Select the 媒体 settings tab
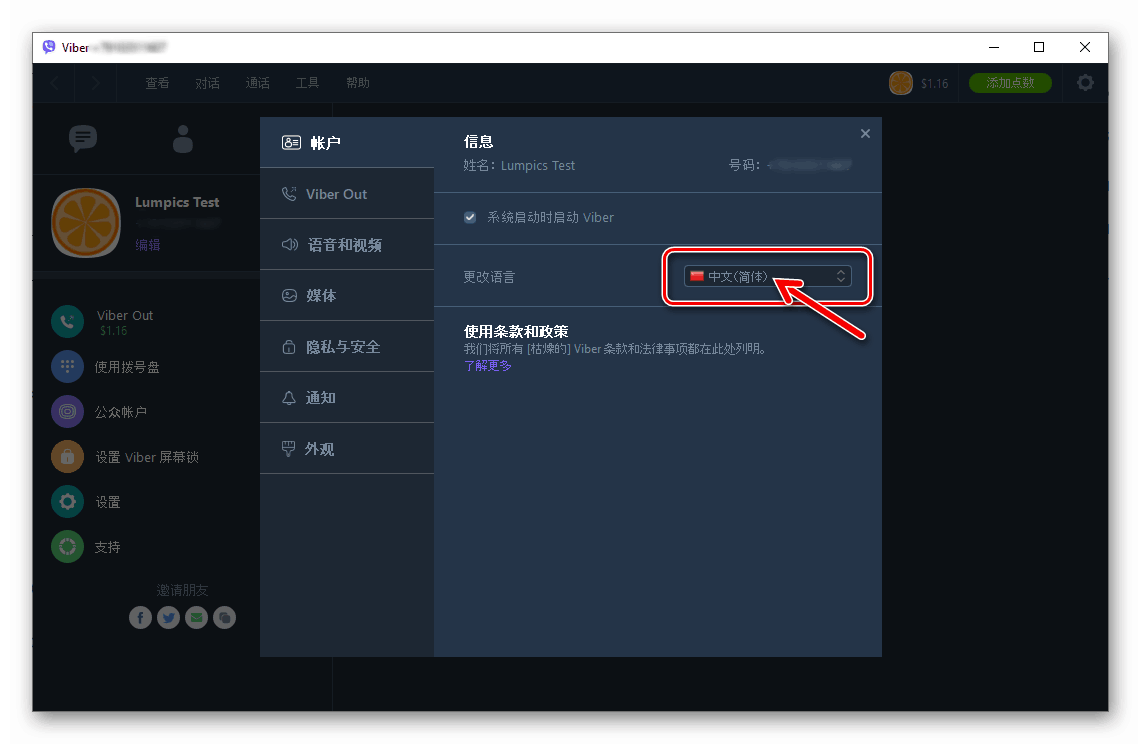Screen dimensions: 1141x744 347,296
